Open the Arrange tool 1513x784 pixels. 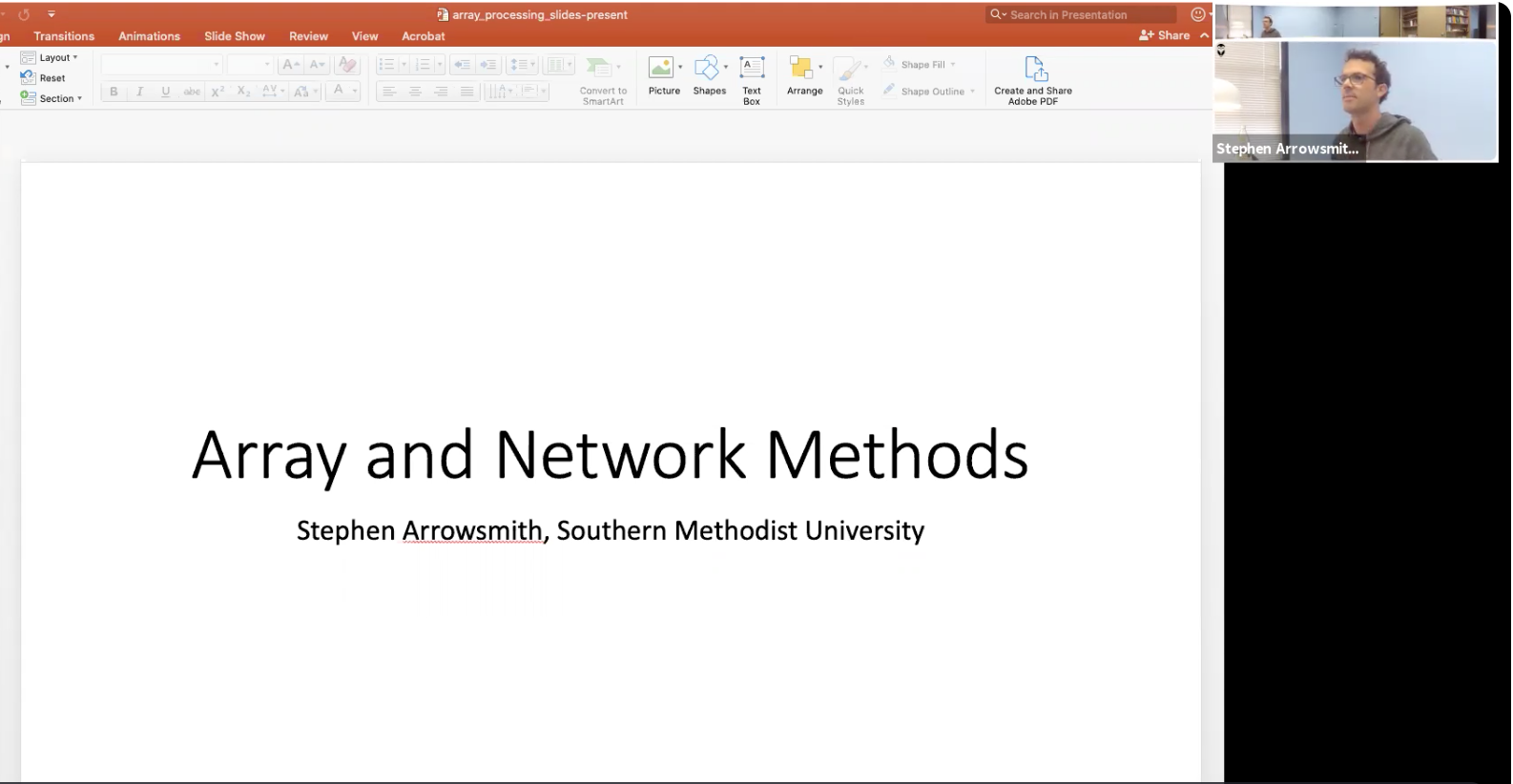coord(804,76)
